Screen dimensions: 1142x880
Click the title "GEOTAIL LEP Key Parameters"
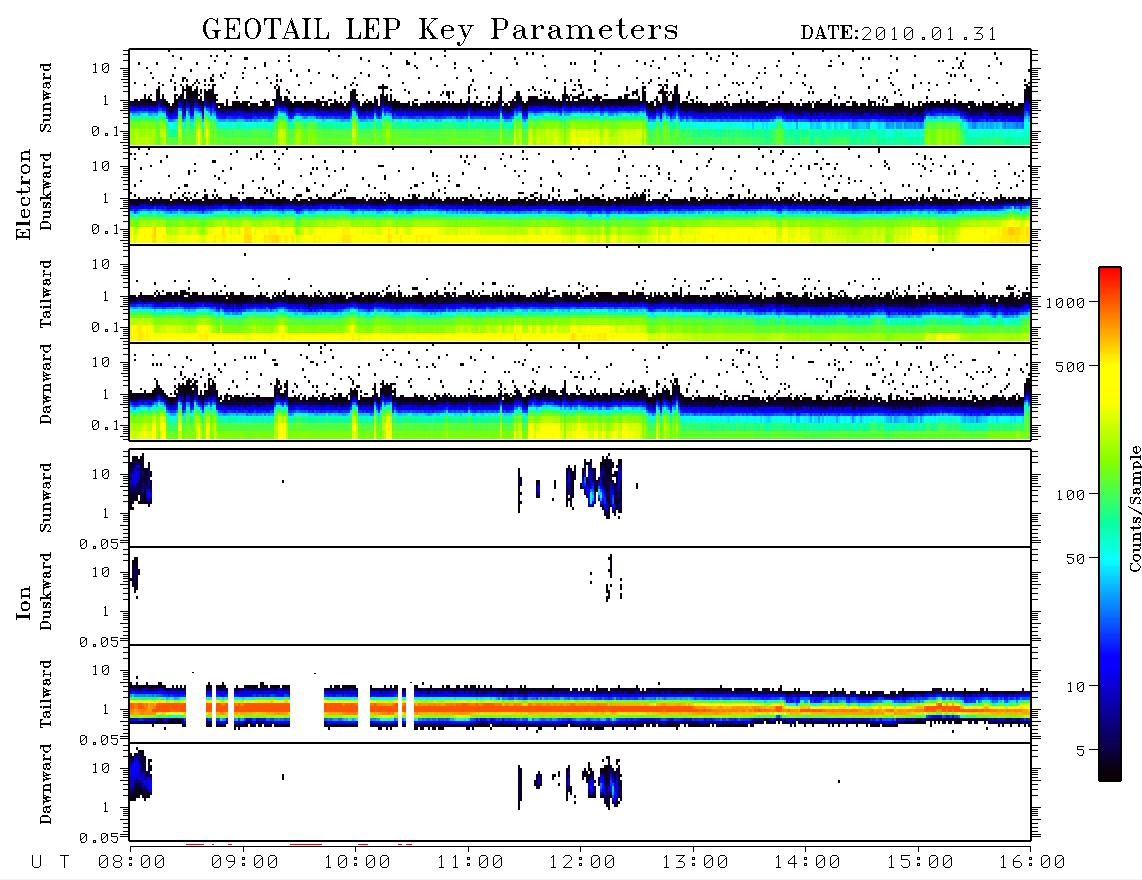(x=440, y=30)
